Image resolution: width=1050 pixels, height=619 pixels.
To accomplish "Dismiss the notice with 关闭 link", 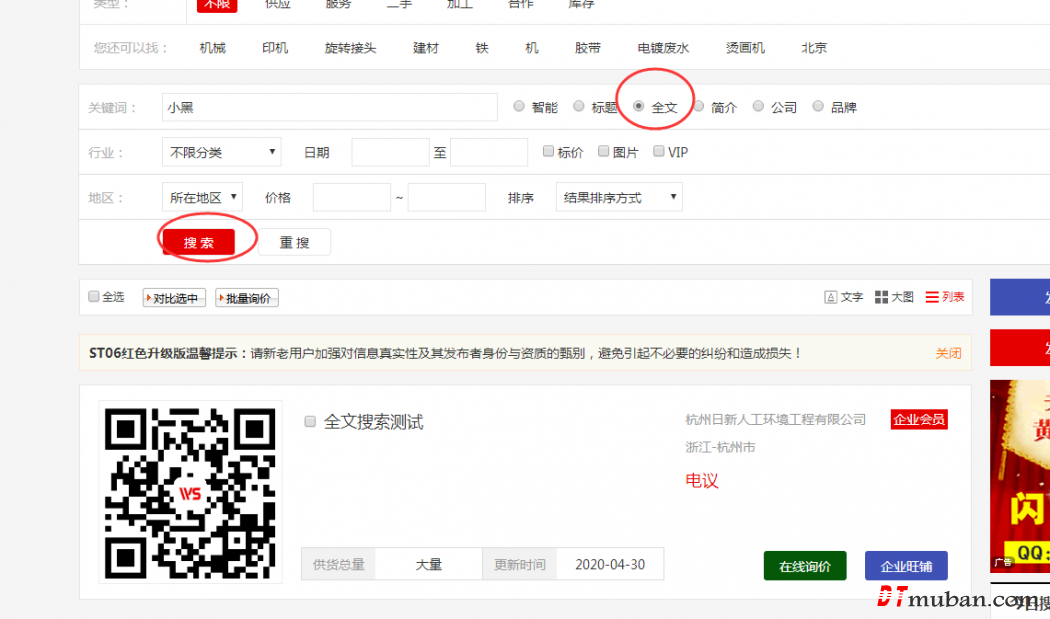I will (x=947, y=353).
